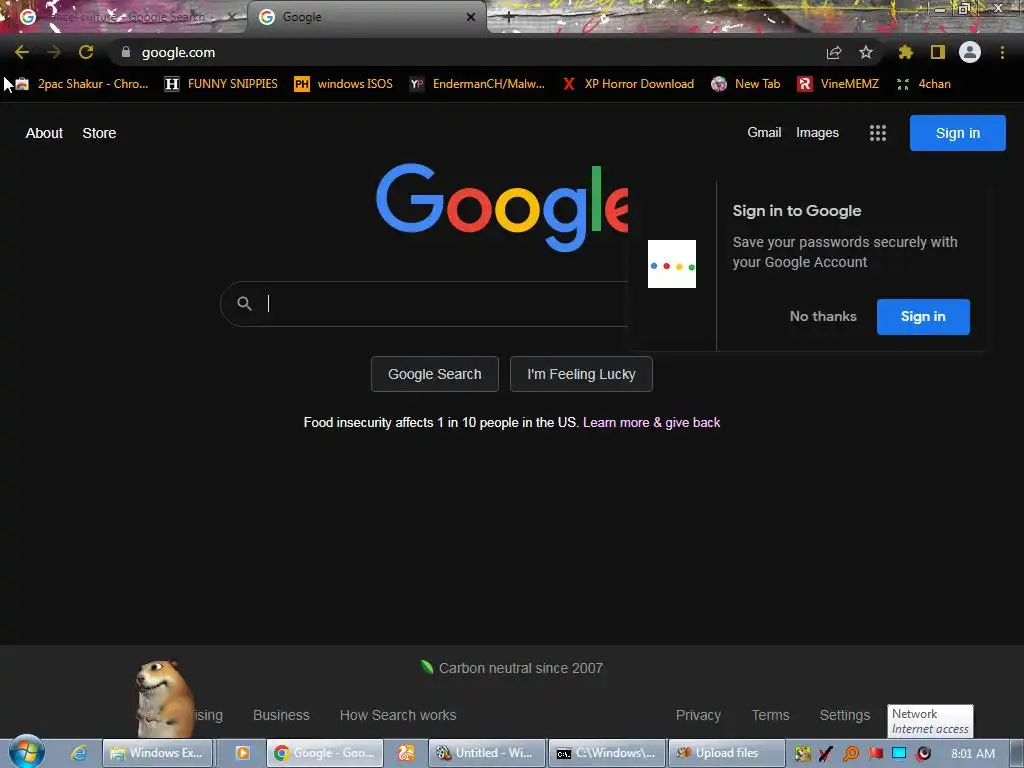
Task: Bookmark this page with the star icon
Action: pos(866,52)
